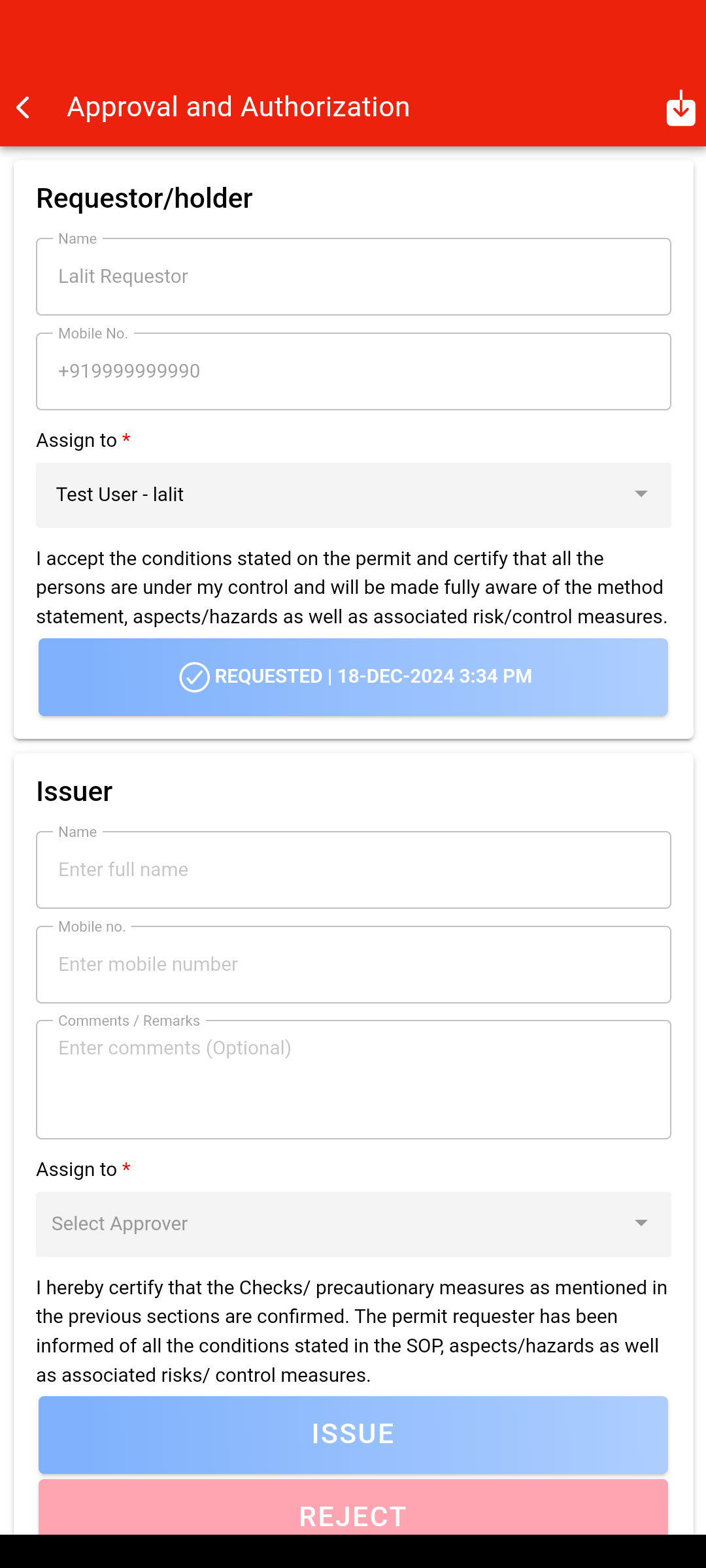706x1568 pixels.
Task: Click the Comments / Remarks text area
Action: 353,1080
